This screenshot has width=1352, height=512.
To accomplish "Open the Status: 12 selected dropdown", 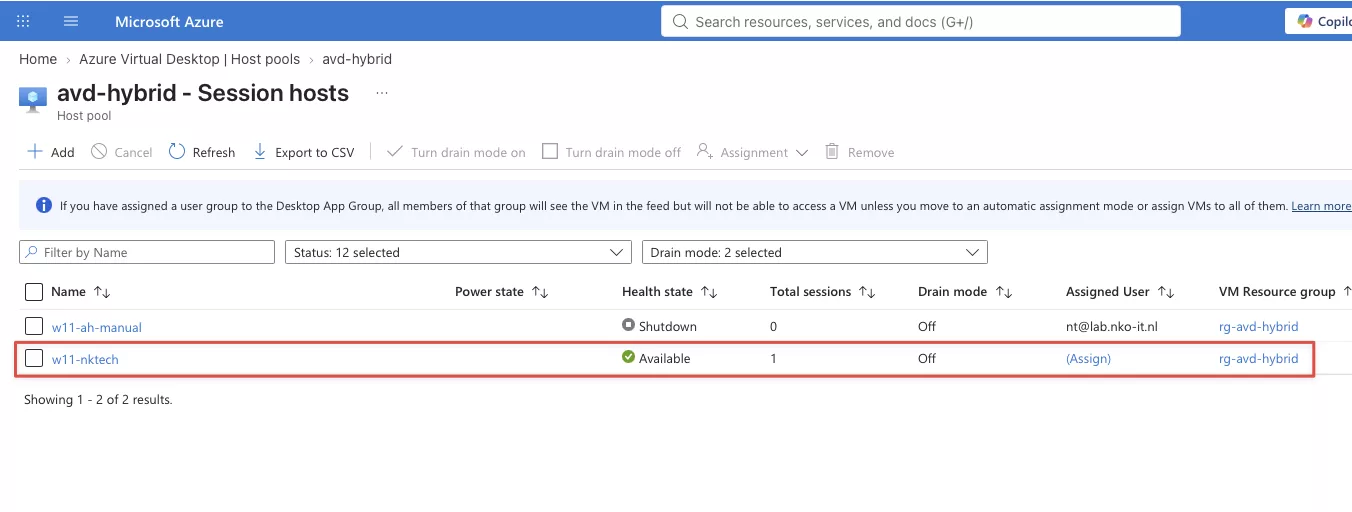I will tap(458, 252).
